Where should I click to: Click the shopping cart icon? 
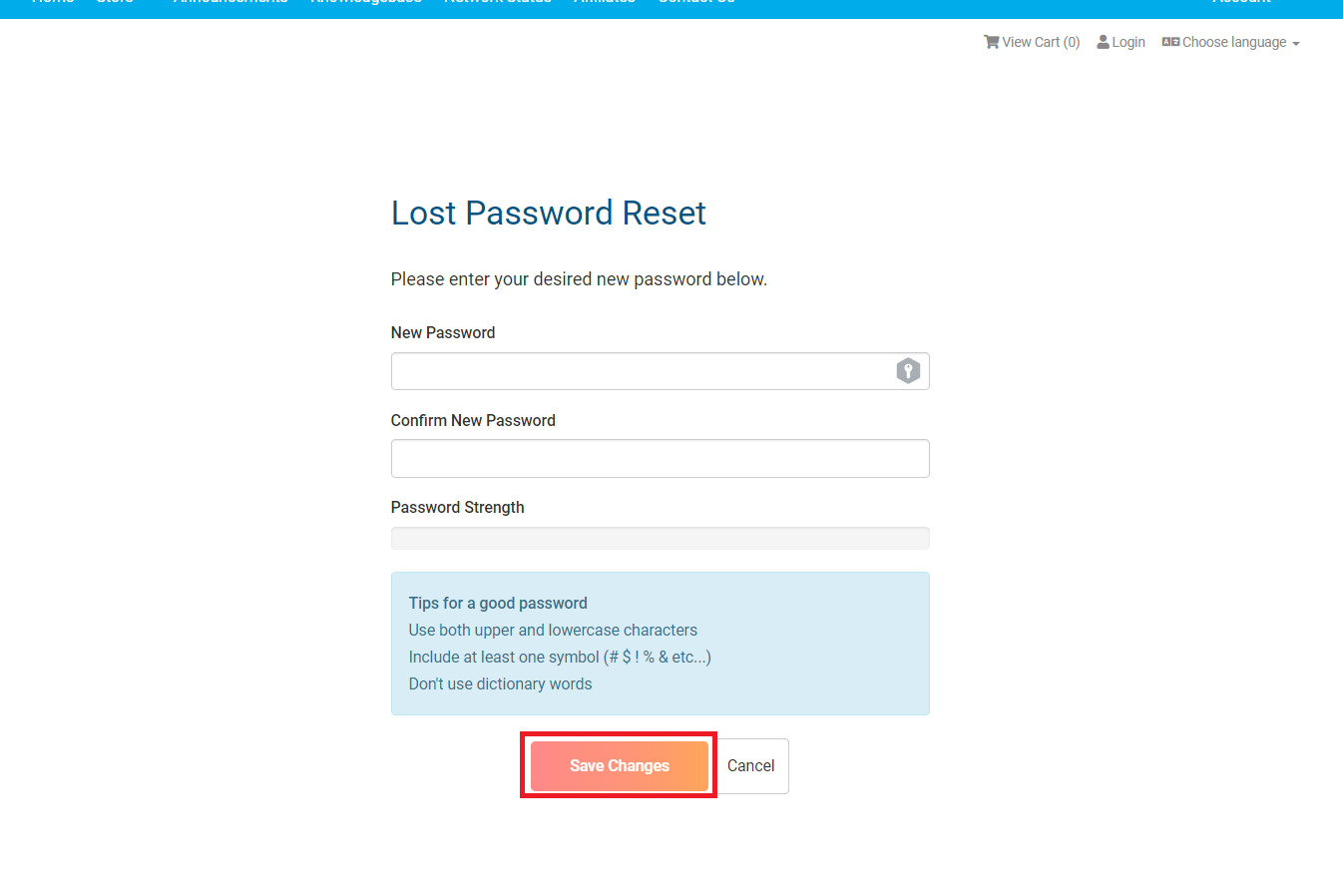click(991, 42)
